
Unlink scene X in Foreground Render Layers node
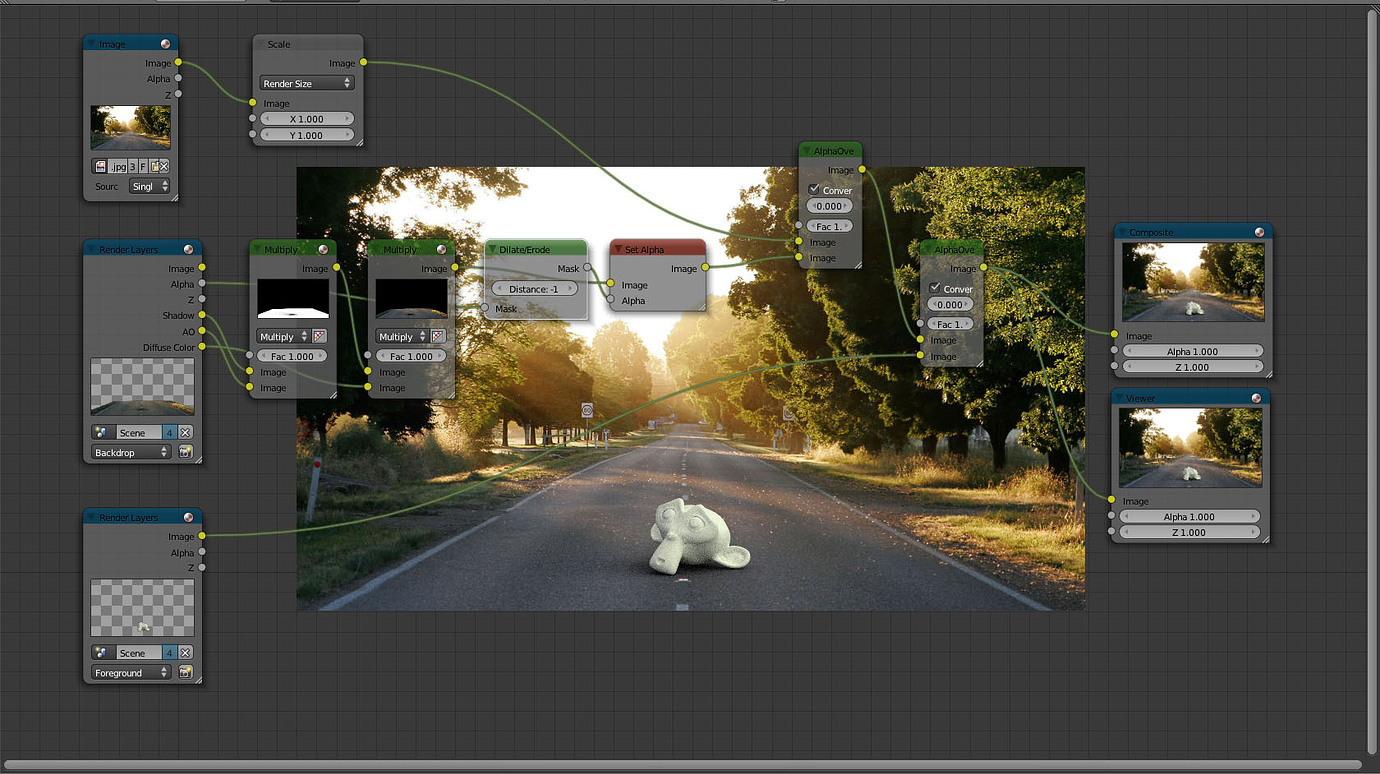coord(185,653)
